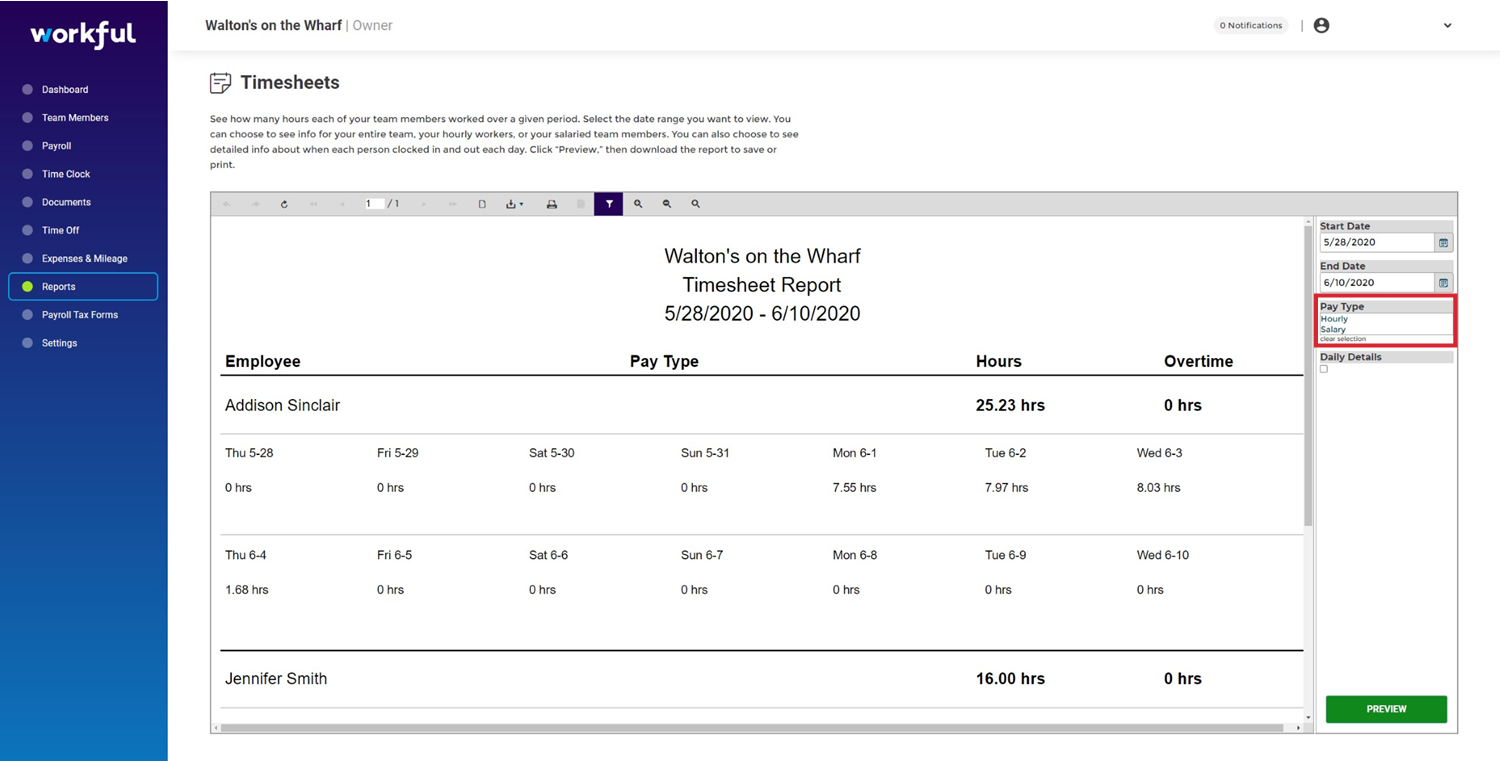This screenshot has height=761, width=1500.
Task: Click the Timesheets page icon
Action: click(220, 83)
